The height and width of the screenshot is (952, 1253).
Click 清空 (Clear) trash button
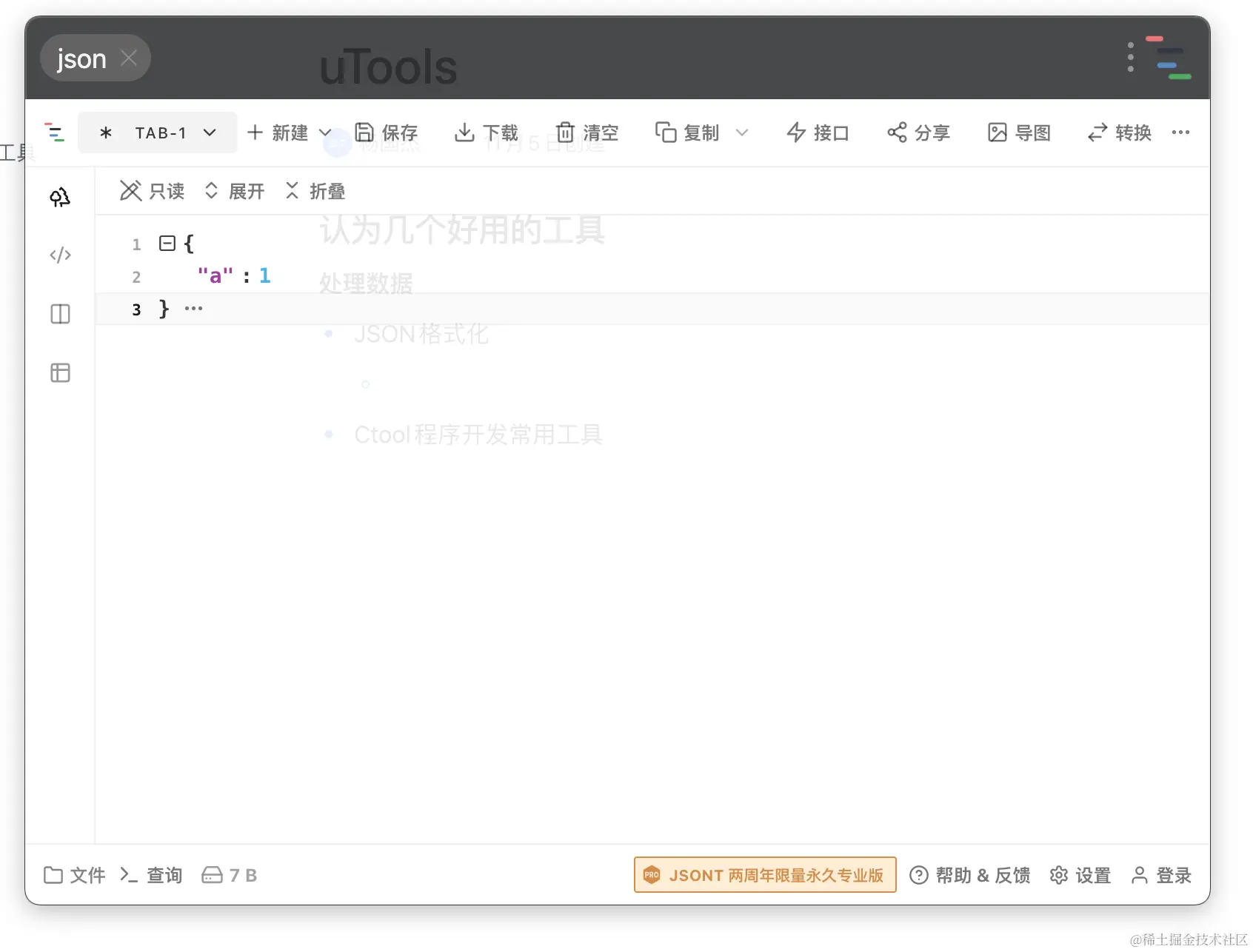tap(587, 133)
